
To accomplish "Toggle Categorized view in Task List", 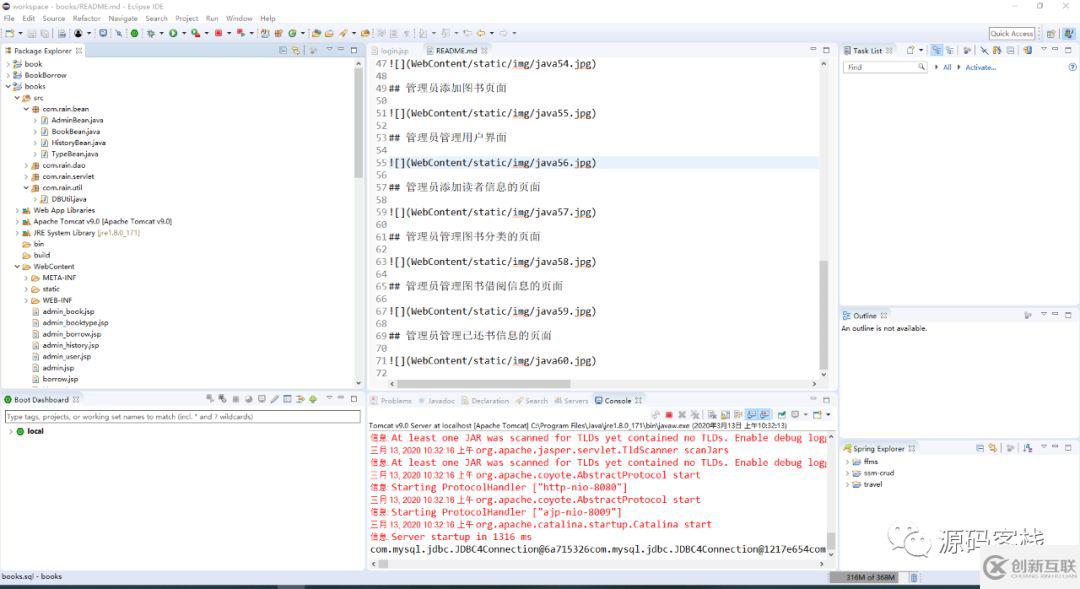I will click(x=937, y=50).
